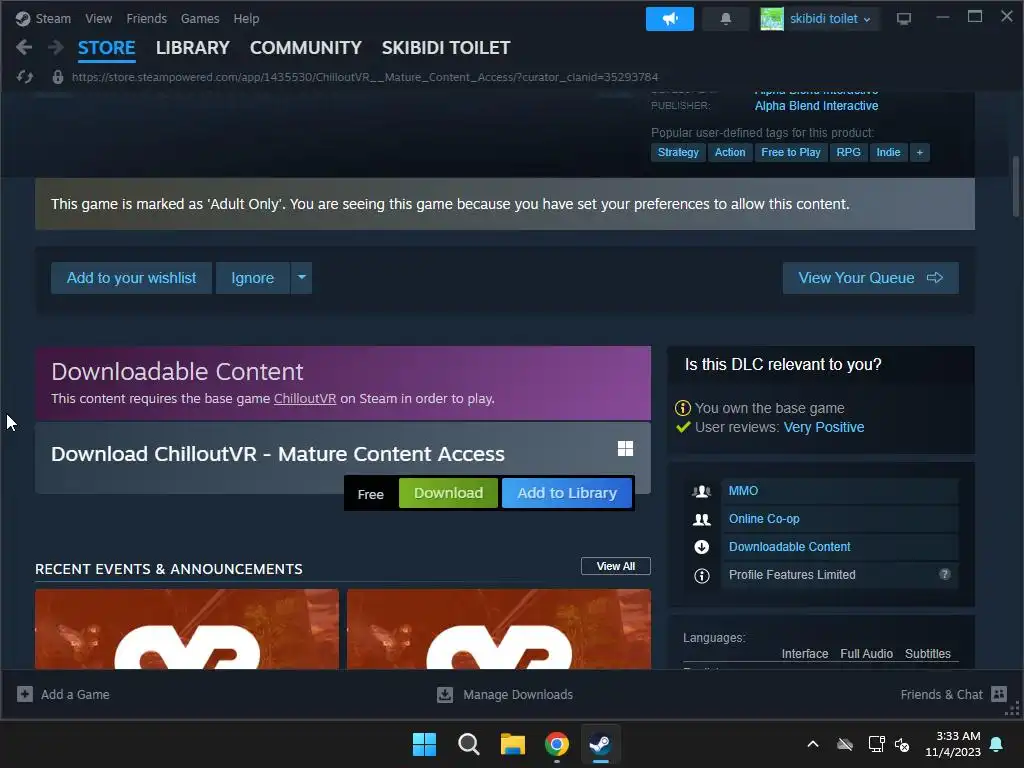The image size is (1024, 768).
Task: Open Very Positive user reviews link
Action: (x=824, y=427)
